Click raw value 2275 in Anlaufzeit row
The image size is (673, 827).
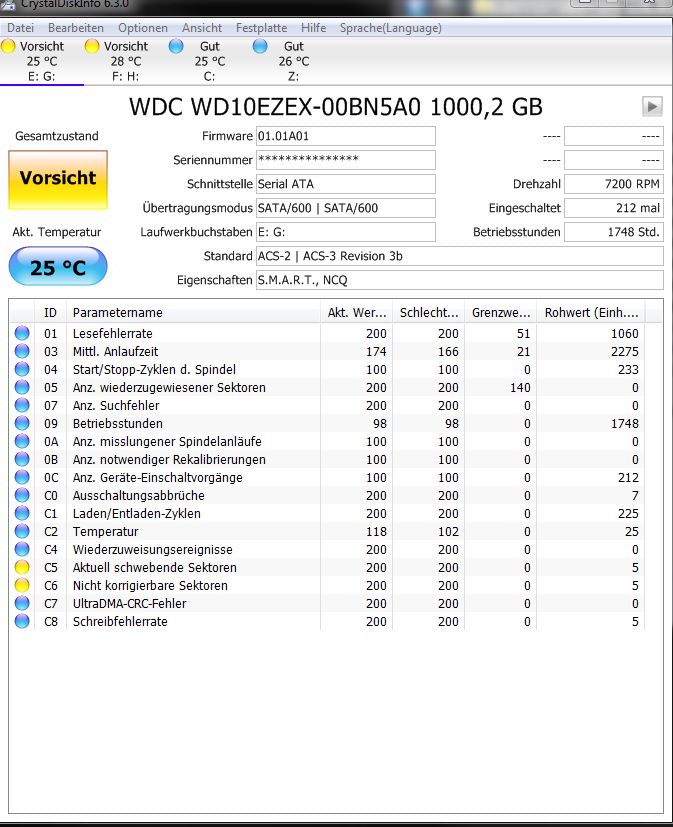coord(624,351)
